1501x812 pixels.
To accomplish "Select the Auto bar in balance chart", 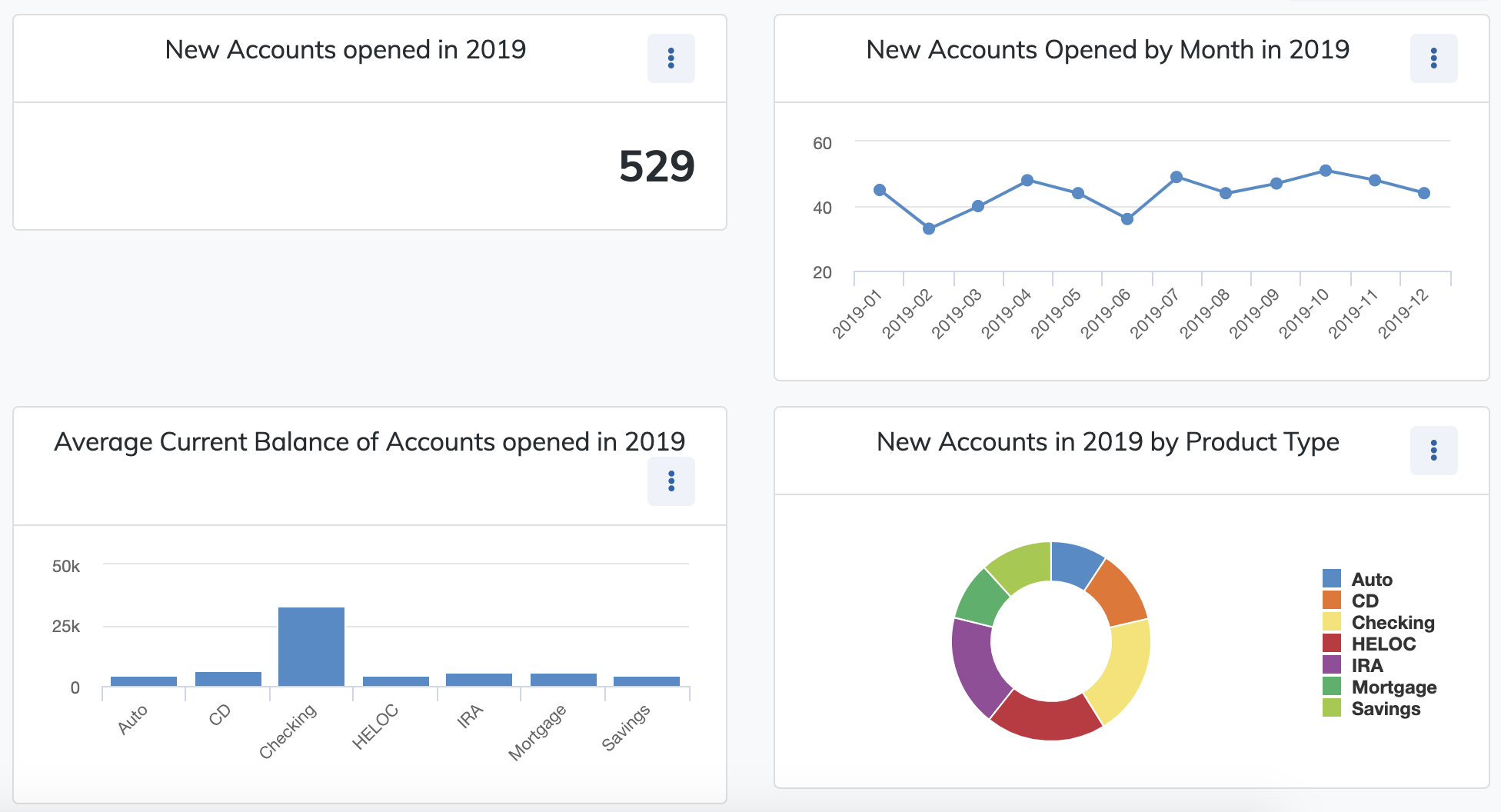I will pyautogui.click(x=144, y=681).
